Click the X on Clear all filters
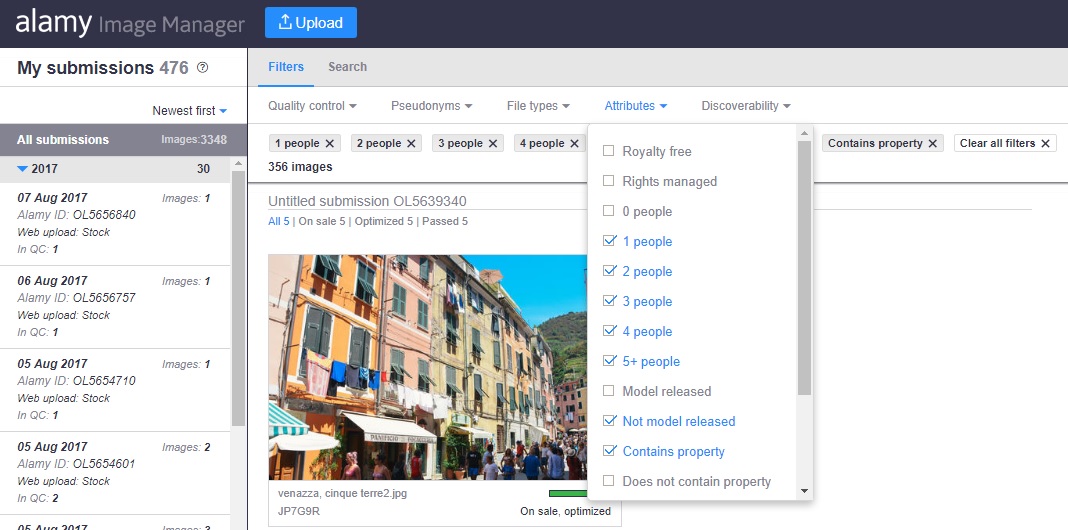This screenshot has height=530, width=1068. click(x=1046, y=143)
